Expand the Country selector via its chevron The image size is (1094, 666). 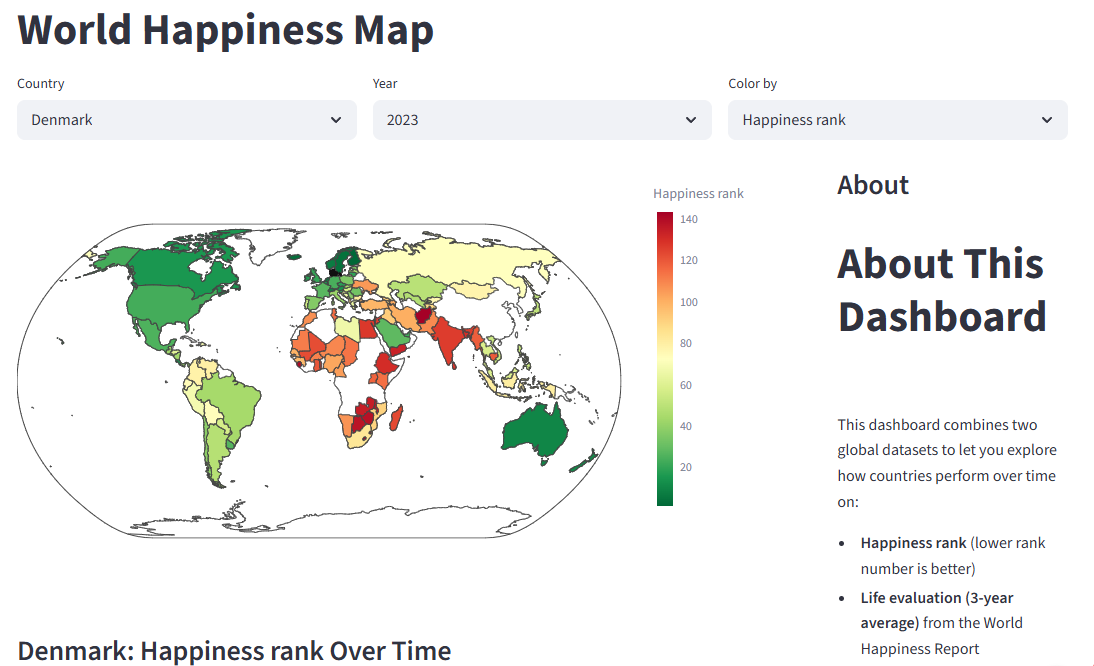pos(336,119)
